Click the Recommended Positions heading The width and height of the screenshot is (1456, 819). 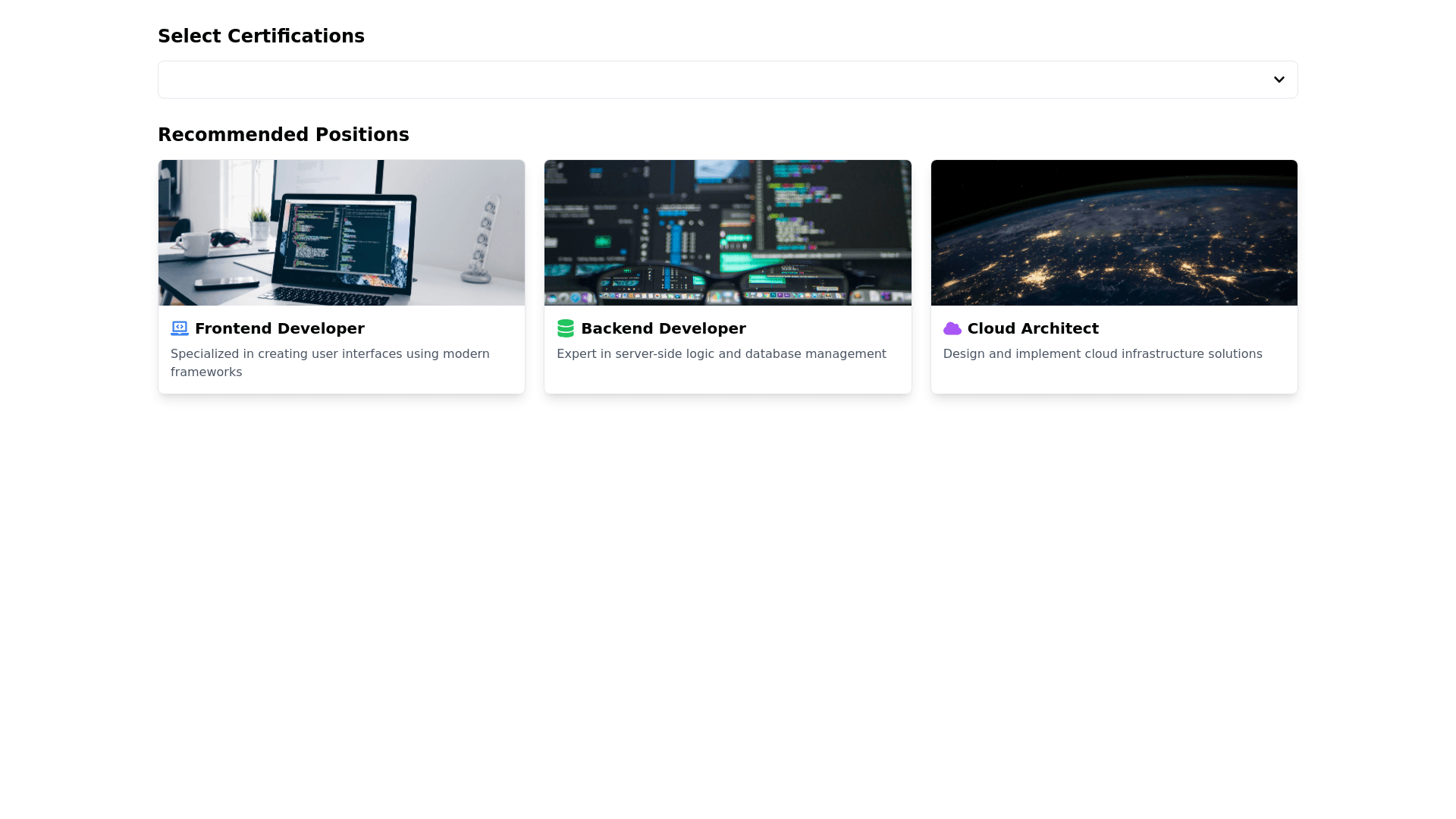[283, 135]
